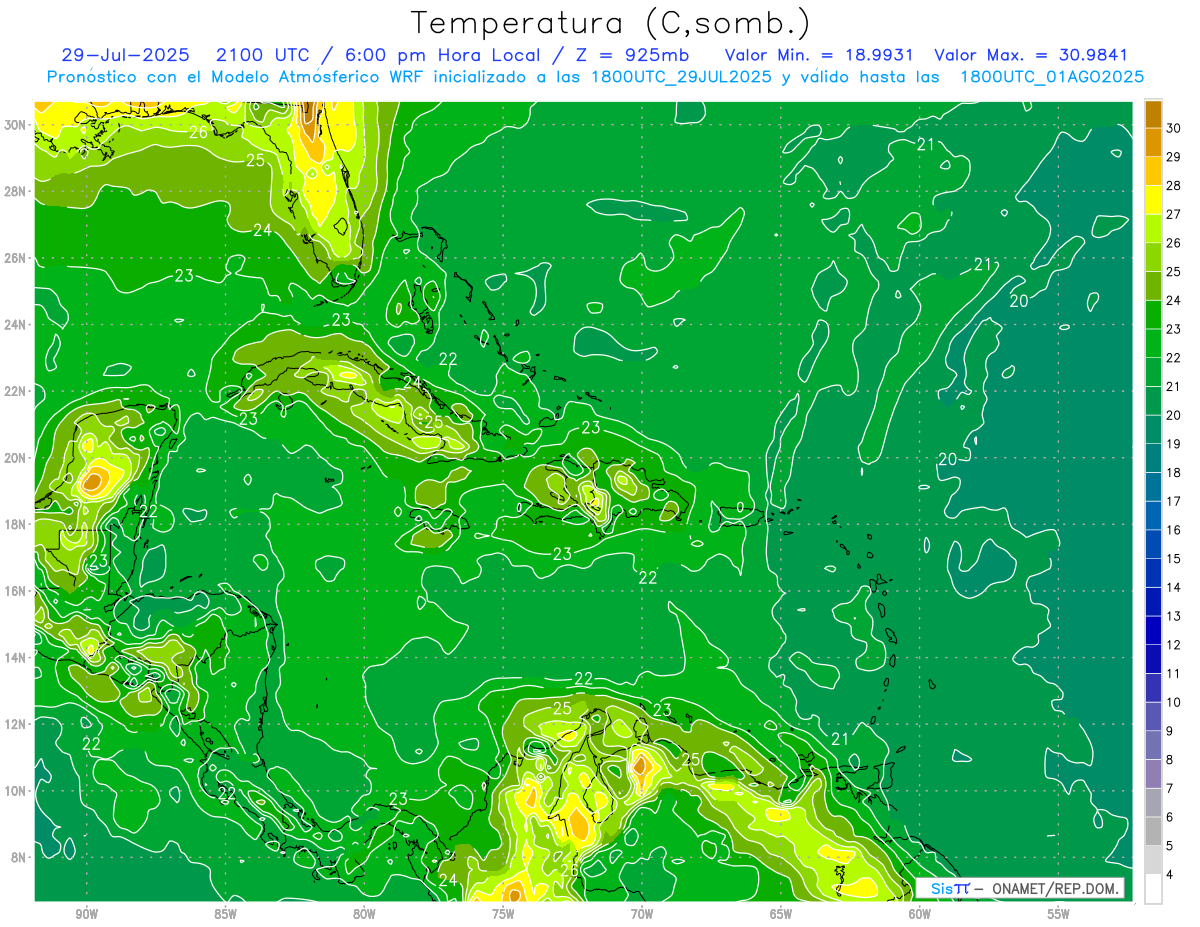This screenshot has height=927, width=1200.
Task: Select the date text "29-Jul-2025"
Action: (125, 55)
